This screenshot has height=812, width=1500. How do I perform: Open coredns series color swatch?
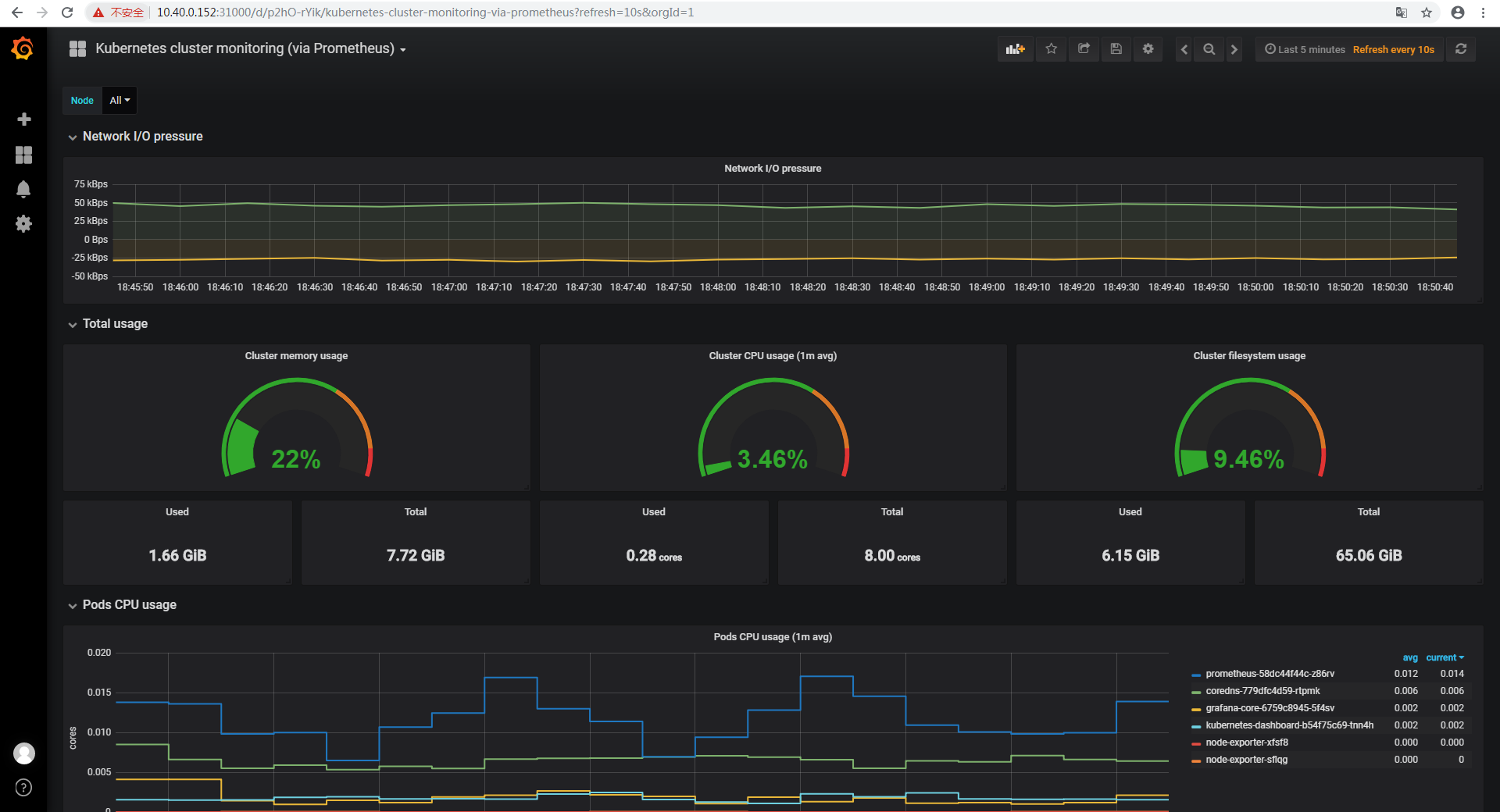point(1196,692)
